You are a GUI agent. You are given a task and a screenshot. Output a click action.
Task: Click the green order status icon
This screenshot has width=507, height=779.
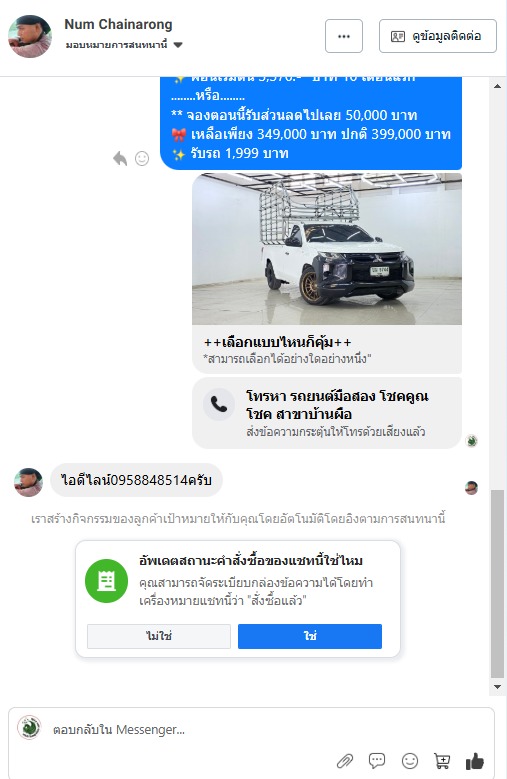click(106, 581)
